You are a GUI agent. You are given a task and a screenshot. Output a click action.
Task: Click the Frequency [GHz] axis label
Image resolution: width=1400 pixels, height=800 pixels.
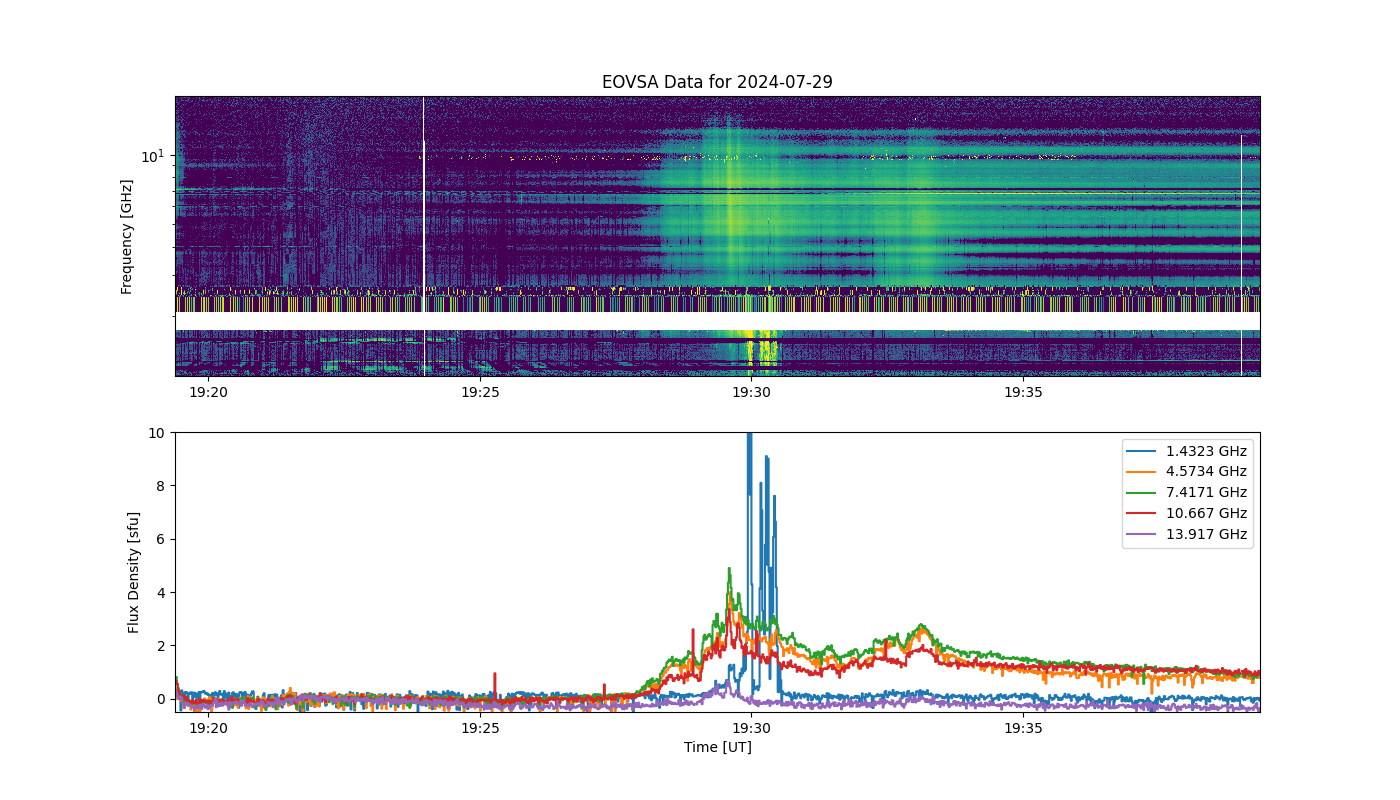coord(127,237)
